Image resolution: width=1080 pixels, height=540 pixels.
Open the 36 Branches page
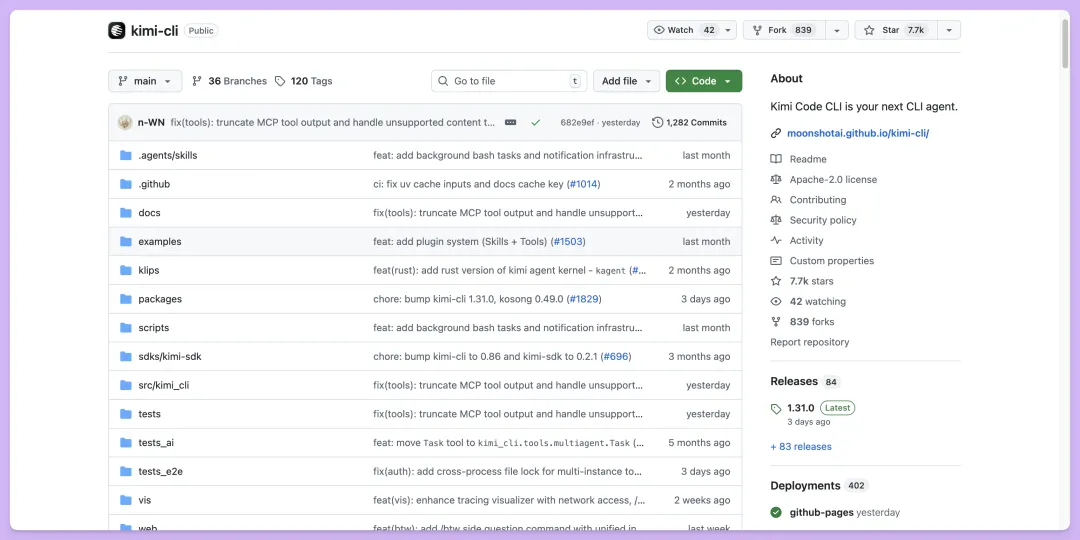[229, 81]
